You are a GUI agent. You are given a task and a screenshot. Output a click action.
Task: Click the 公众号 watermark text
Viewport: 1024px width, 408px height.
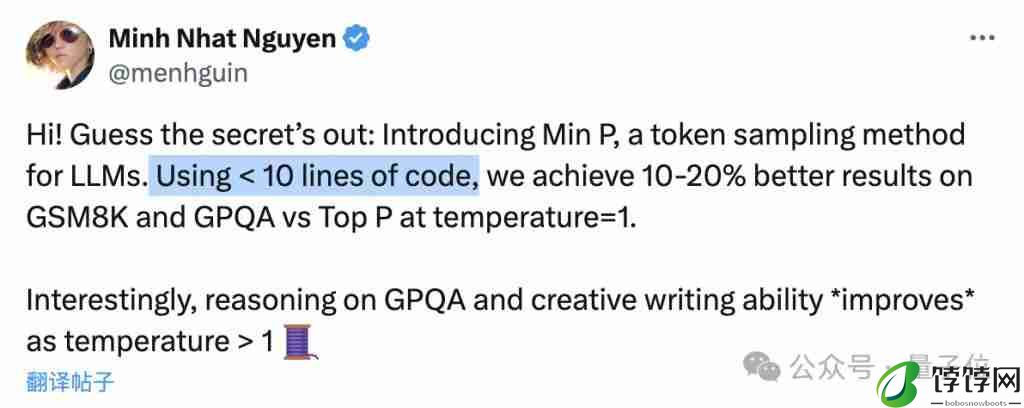[832, 368]
